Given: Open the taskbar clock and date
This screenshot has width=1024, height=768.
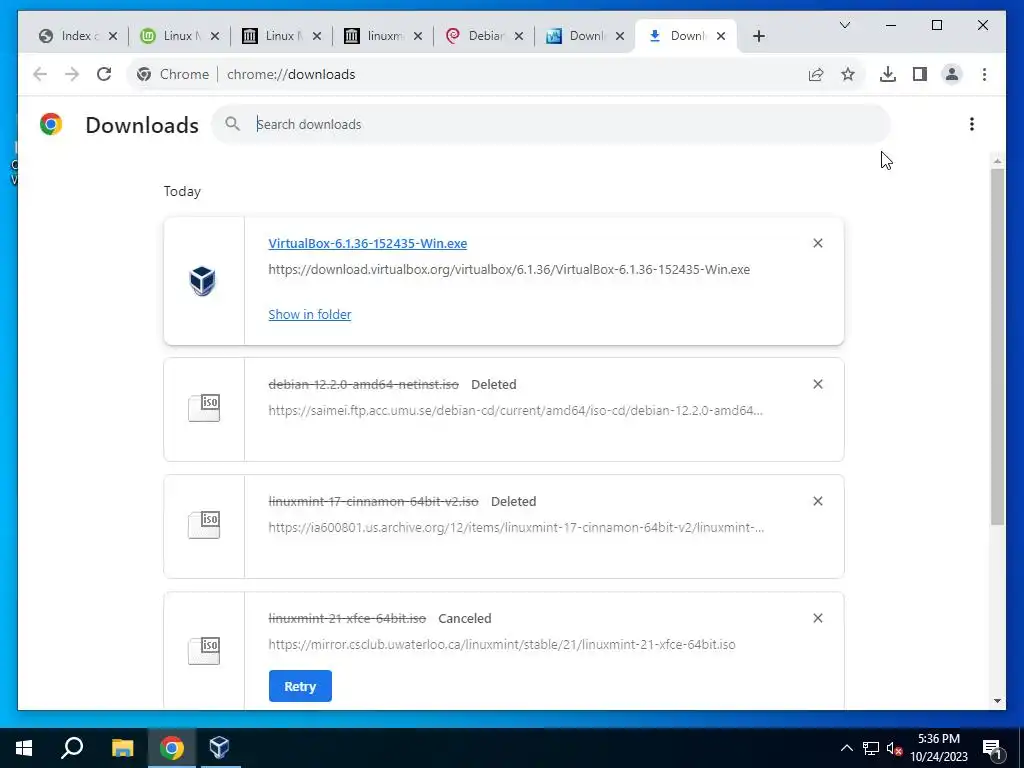Looking at the screenshot, I should click(x=939, y=748).
